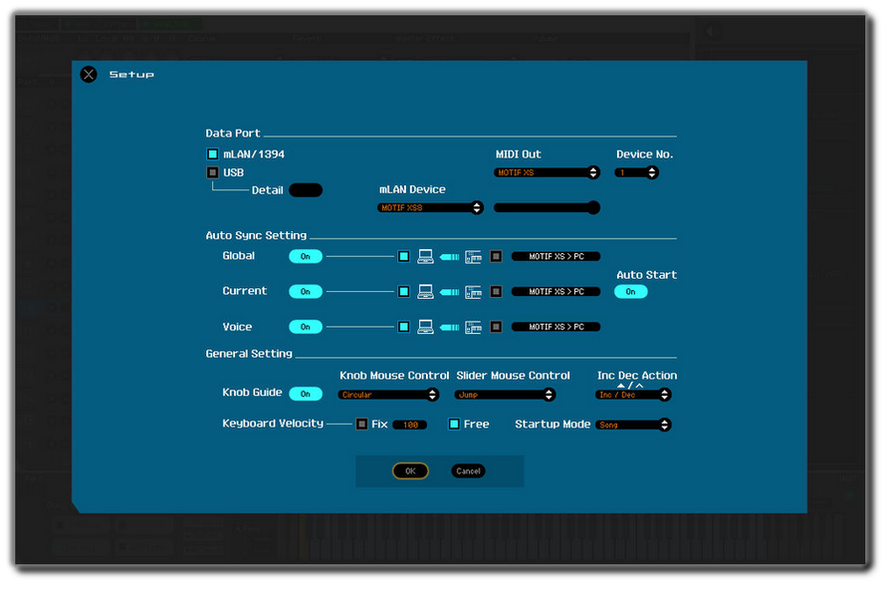Toggle the mLAN/1394 checkbox

tap(212, 154)
